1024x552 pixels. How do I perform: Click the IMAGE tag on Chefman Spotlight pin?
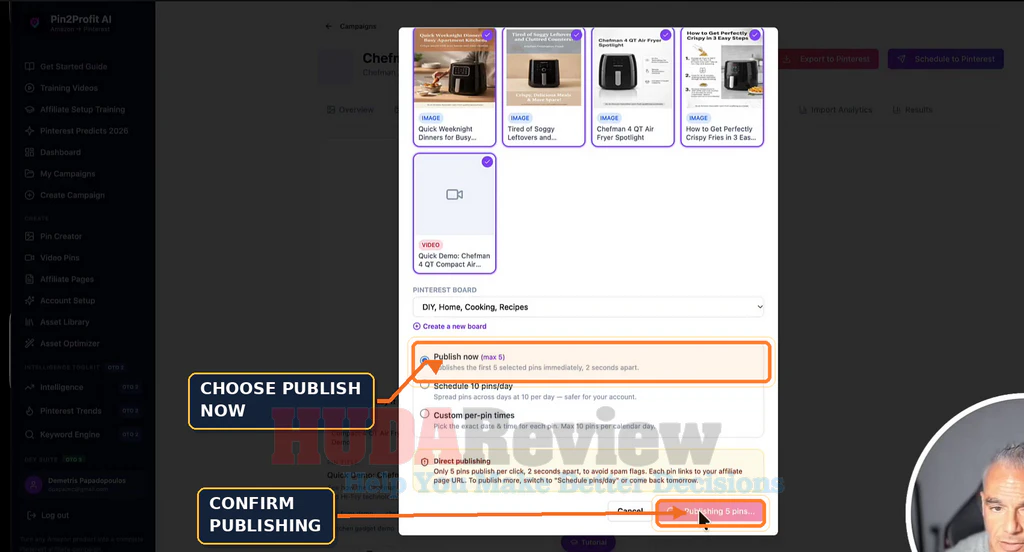609,118
